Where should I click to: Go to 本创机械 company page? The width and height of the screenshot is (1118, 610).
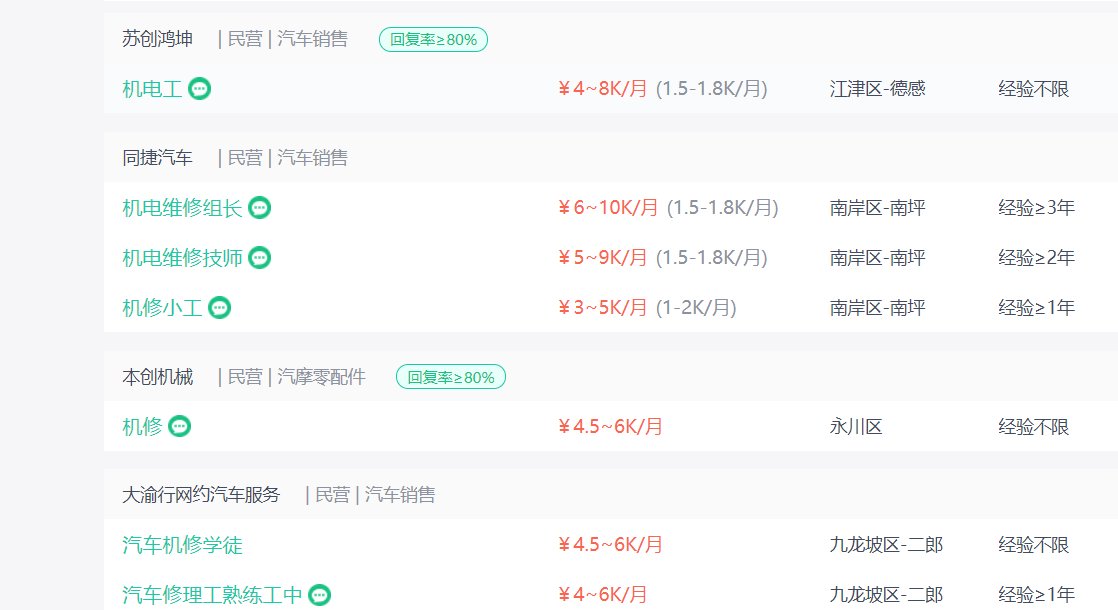coord(158,376)
